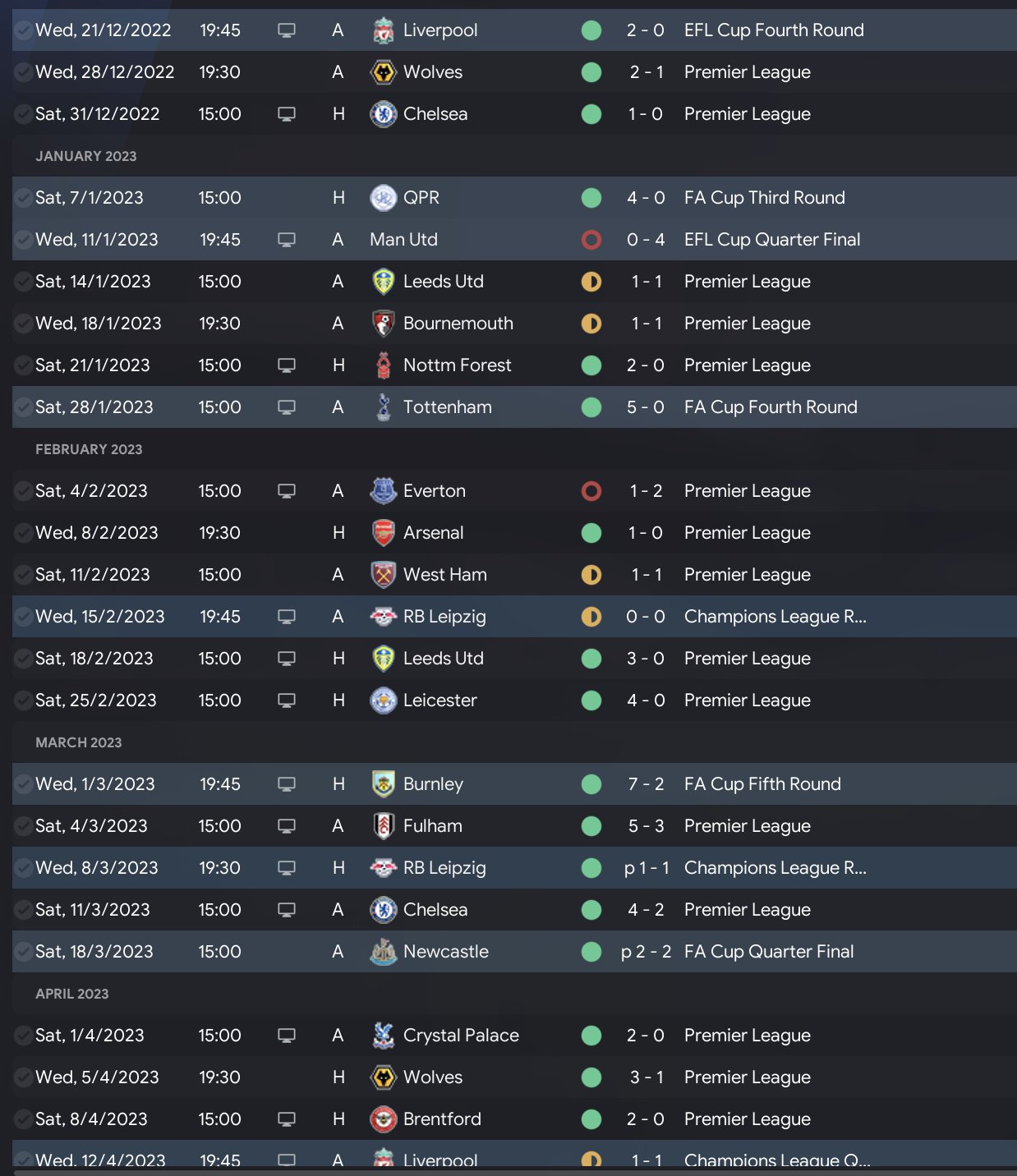Click the Nottm Forest club crest
Screen dimensions: 1017x1176
(x=383, y=365)
